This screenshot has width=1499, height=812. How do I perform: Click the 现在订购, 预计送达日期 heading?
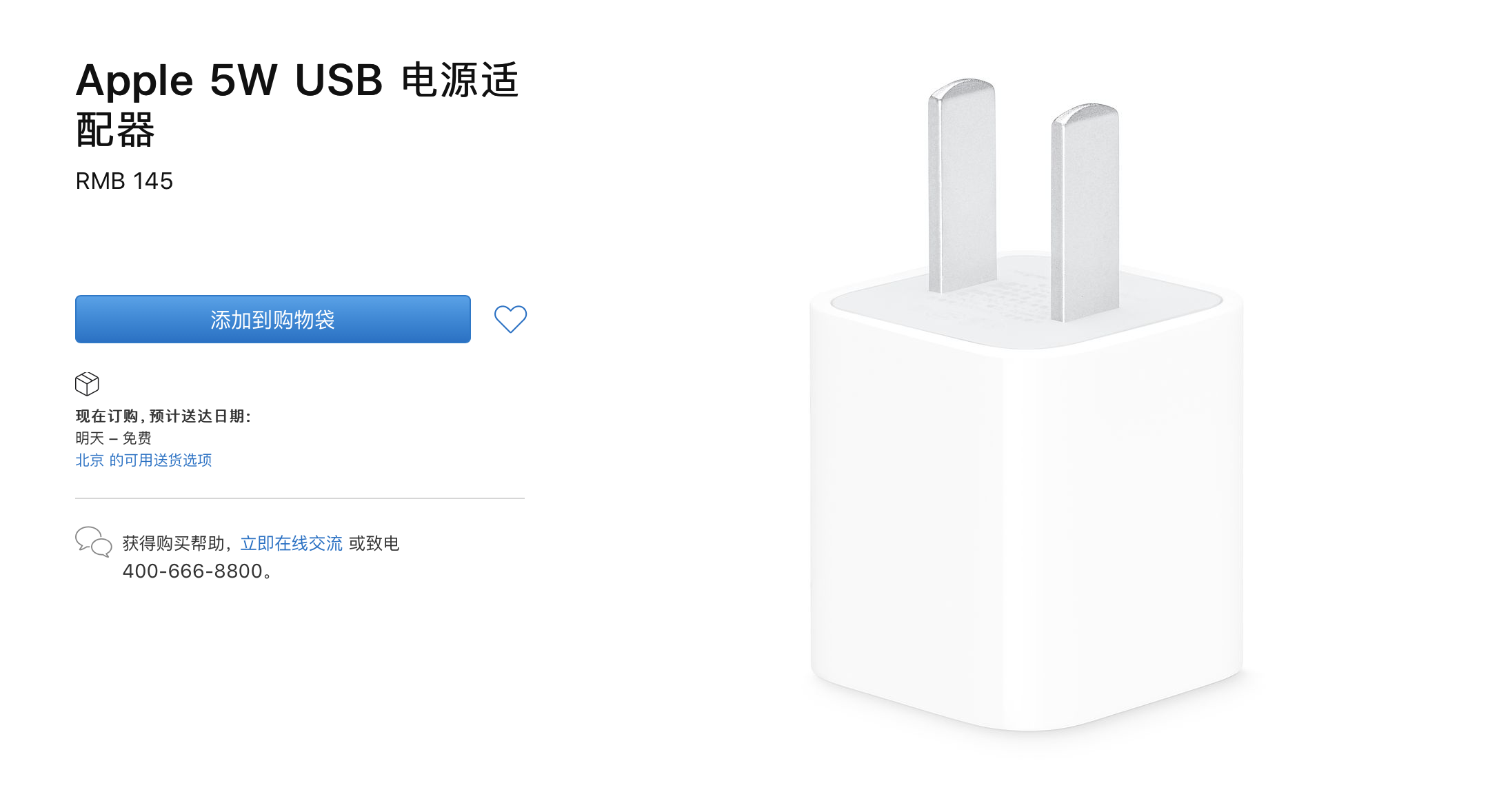(x=163, y=416)
